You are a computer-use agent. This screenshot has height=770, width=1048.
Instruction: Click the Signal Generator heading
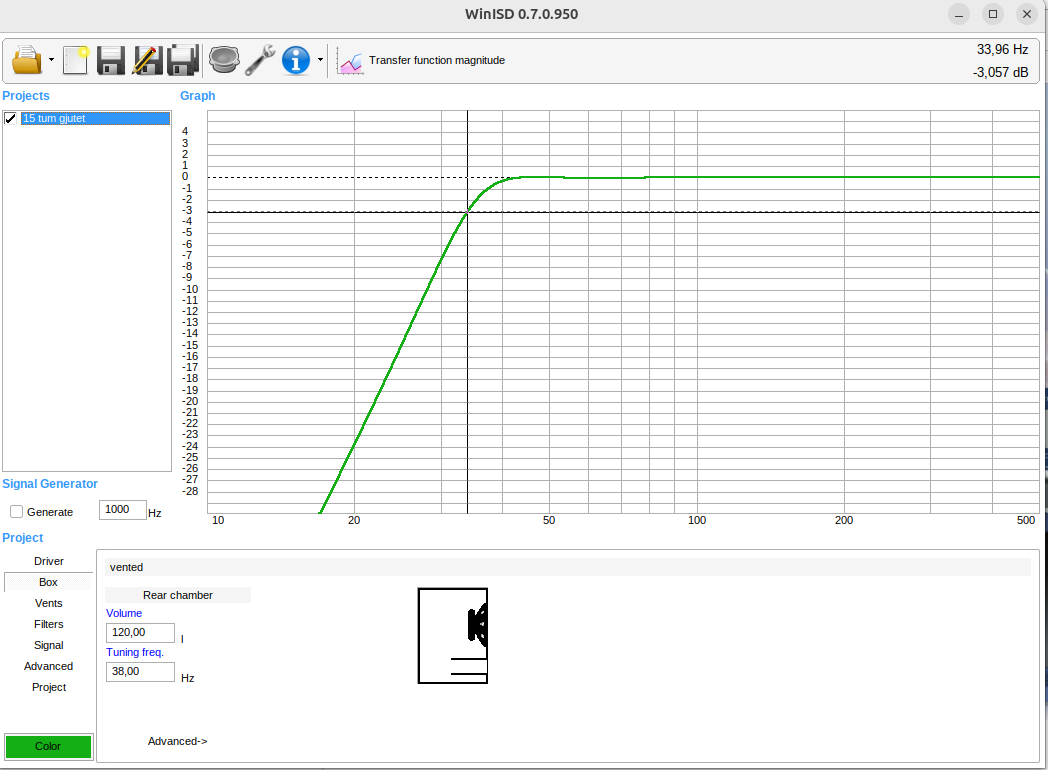49,484
